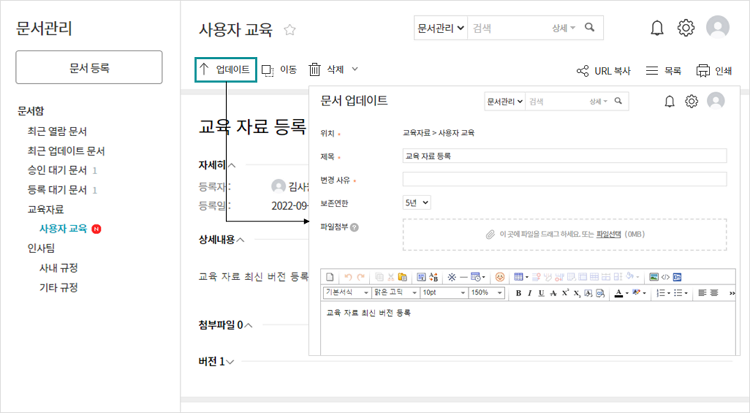Click the gear icon in 문서 업데이트 panel

691,101
